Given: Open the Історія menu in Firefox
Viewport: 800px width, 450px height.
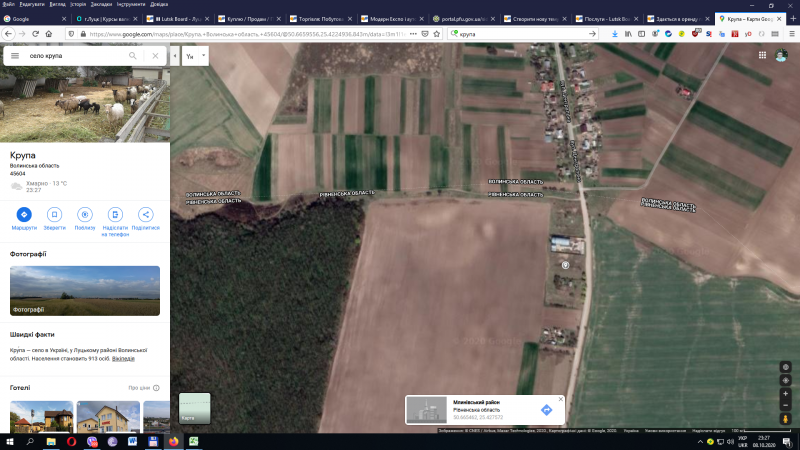Looking at the screenshot, I should [78, 4].
